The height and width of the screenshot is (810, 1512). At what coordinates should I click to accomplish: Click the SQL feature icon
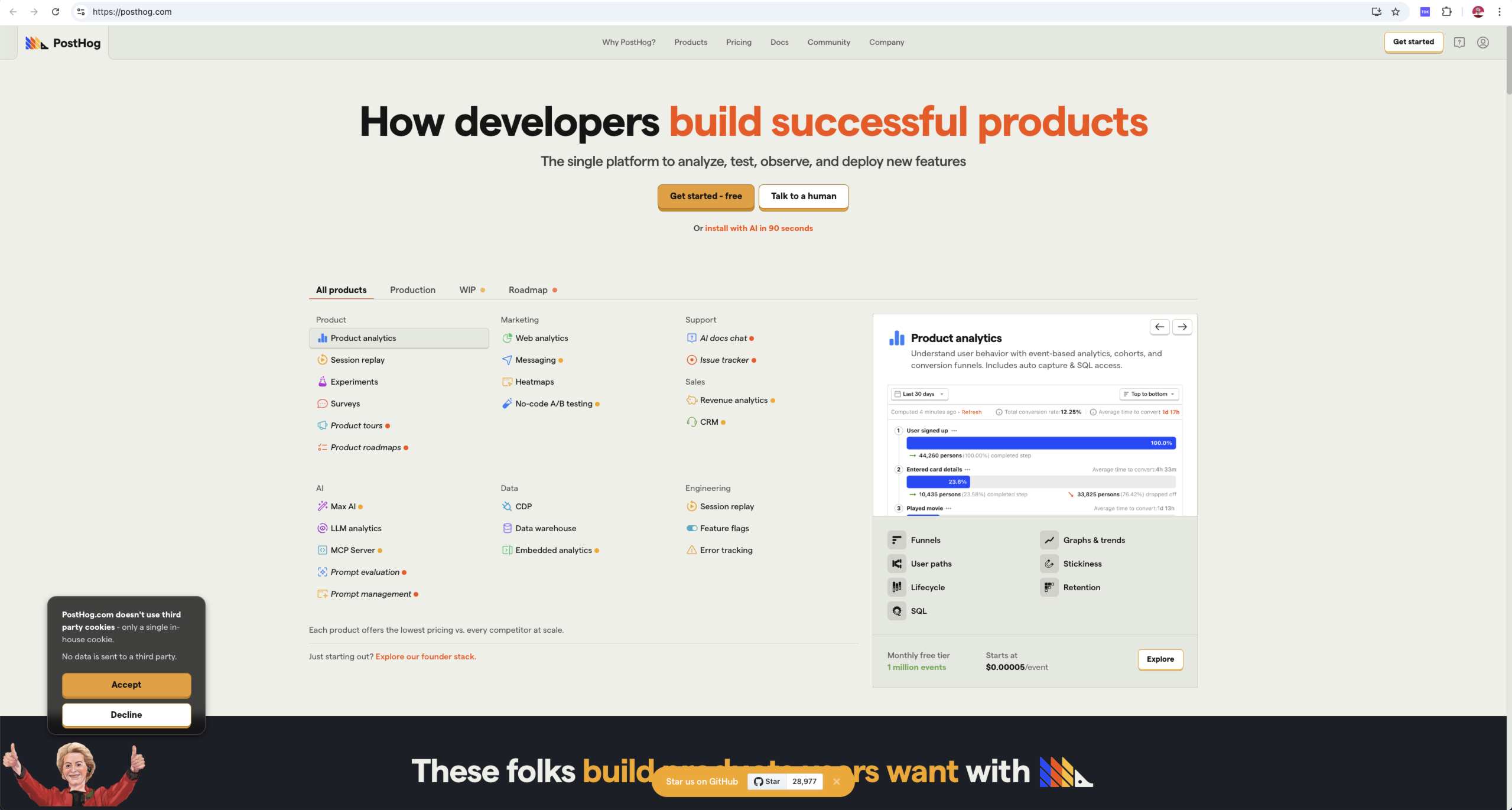click(x=896, y=611)
